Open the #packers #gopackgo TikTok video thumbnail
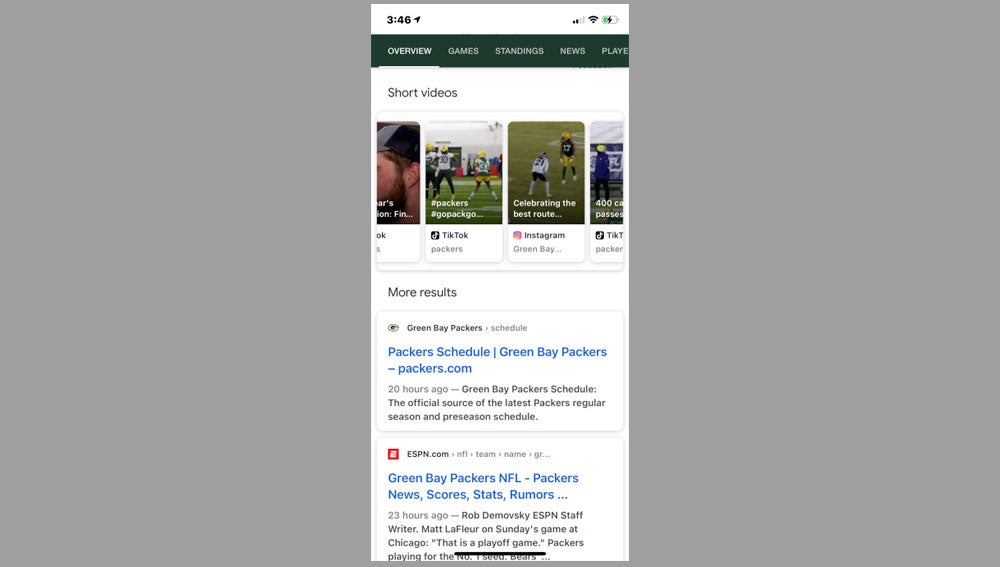The height and width of the screenshot is (567, 1000). point(464,173)
